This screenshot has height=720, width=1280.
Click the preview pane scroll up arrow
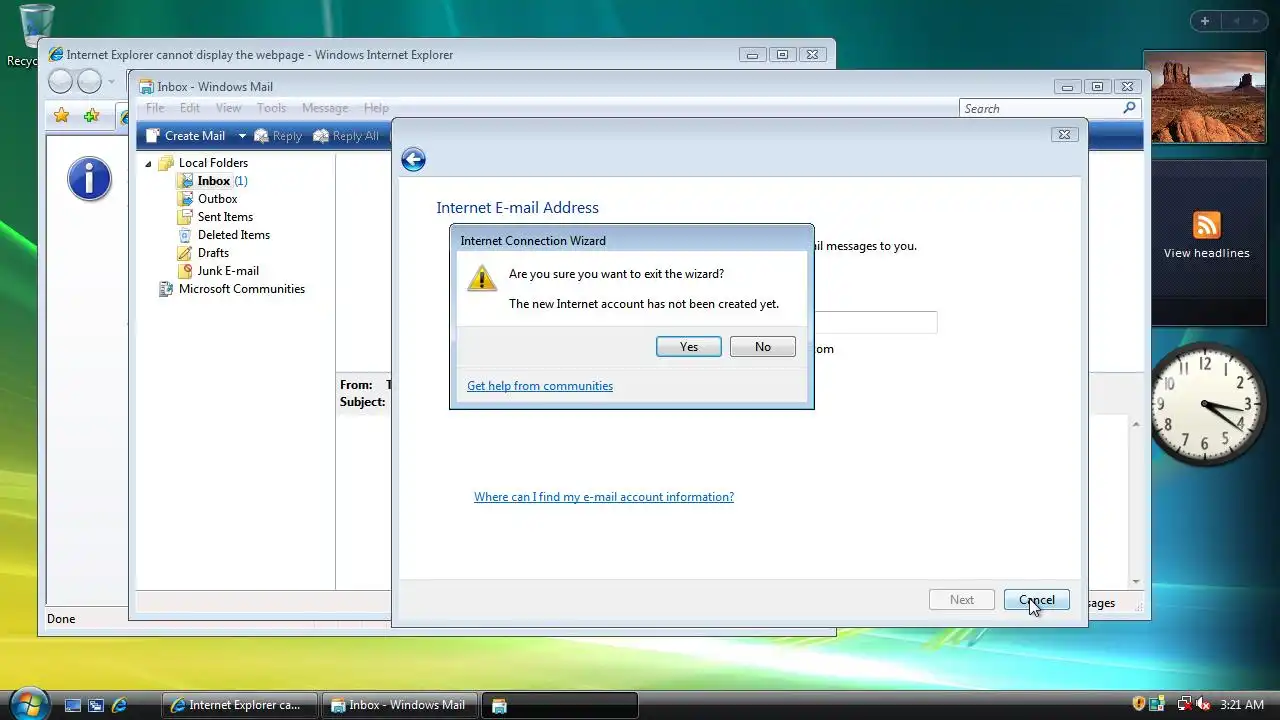(x=1136, y=425)
